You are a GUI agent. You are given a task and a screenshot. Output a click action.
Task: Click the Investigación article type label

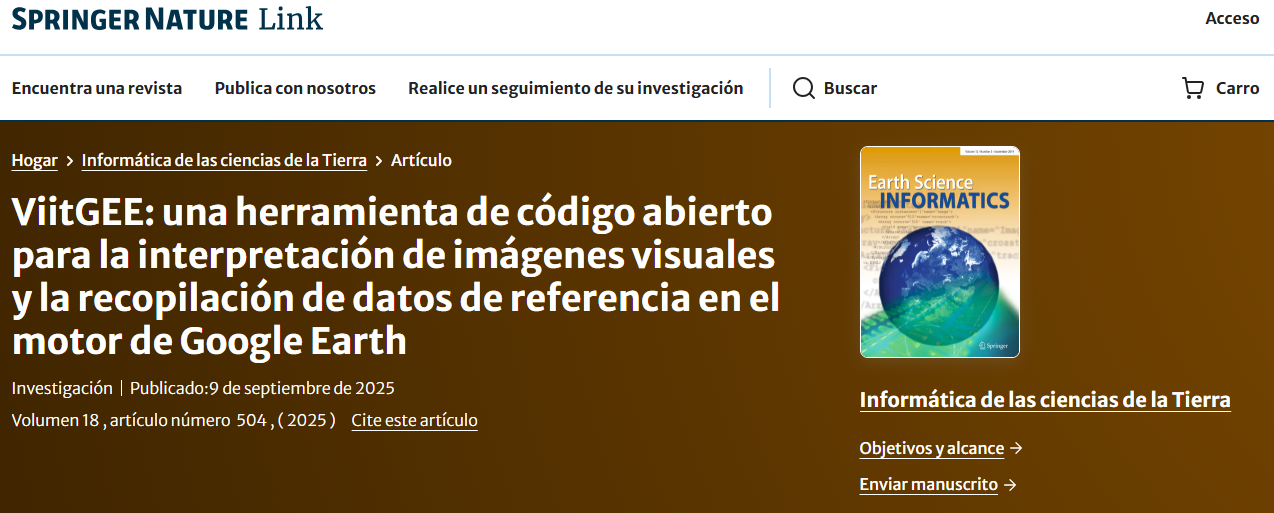62,388
